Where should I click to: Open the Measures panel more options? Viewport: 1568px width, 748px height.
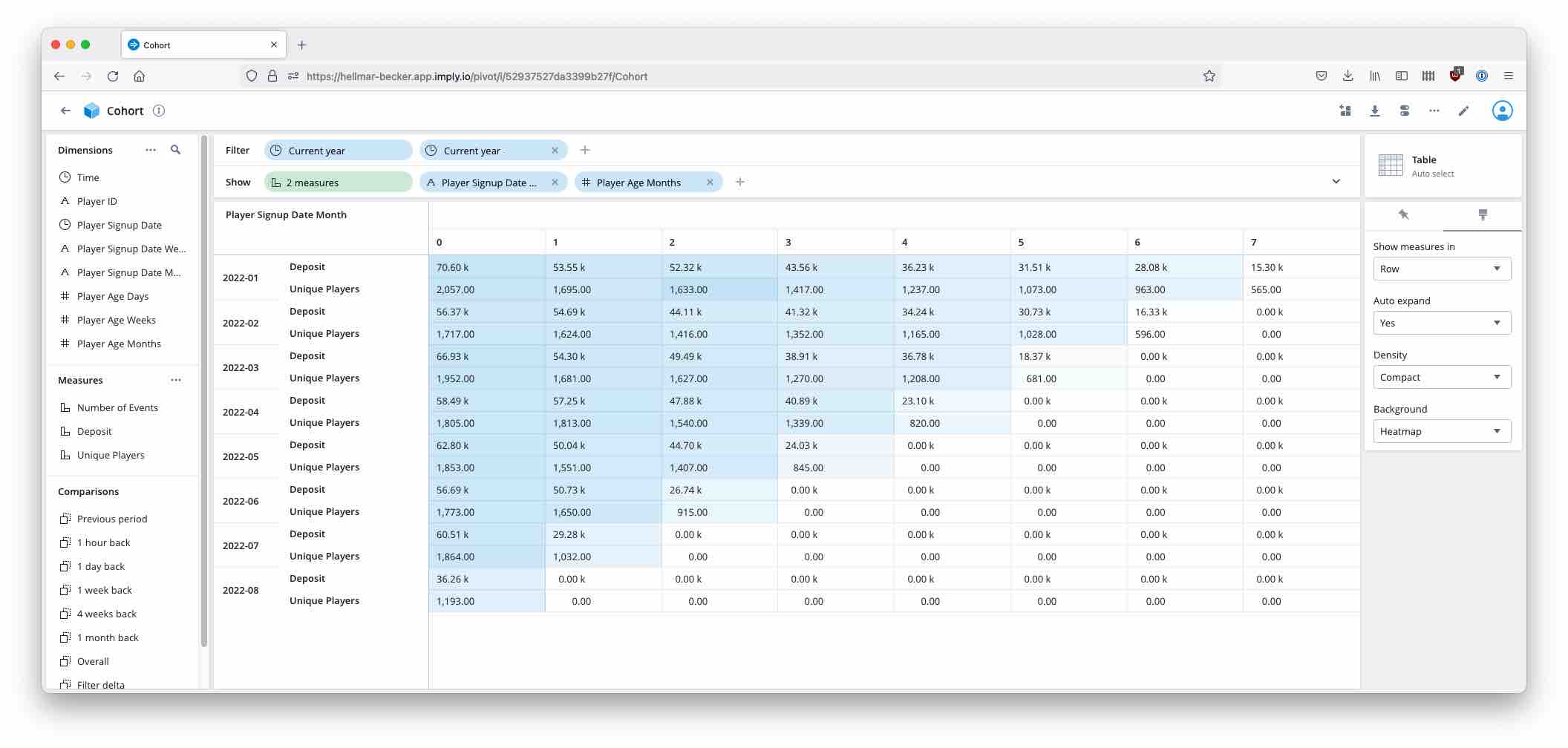pos(176,380)
